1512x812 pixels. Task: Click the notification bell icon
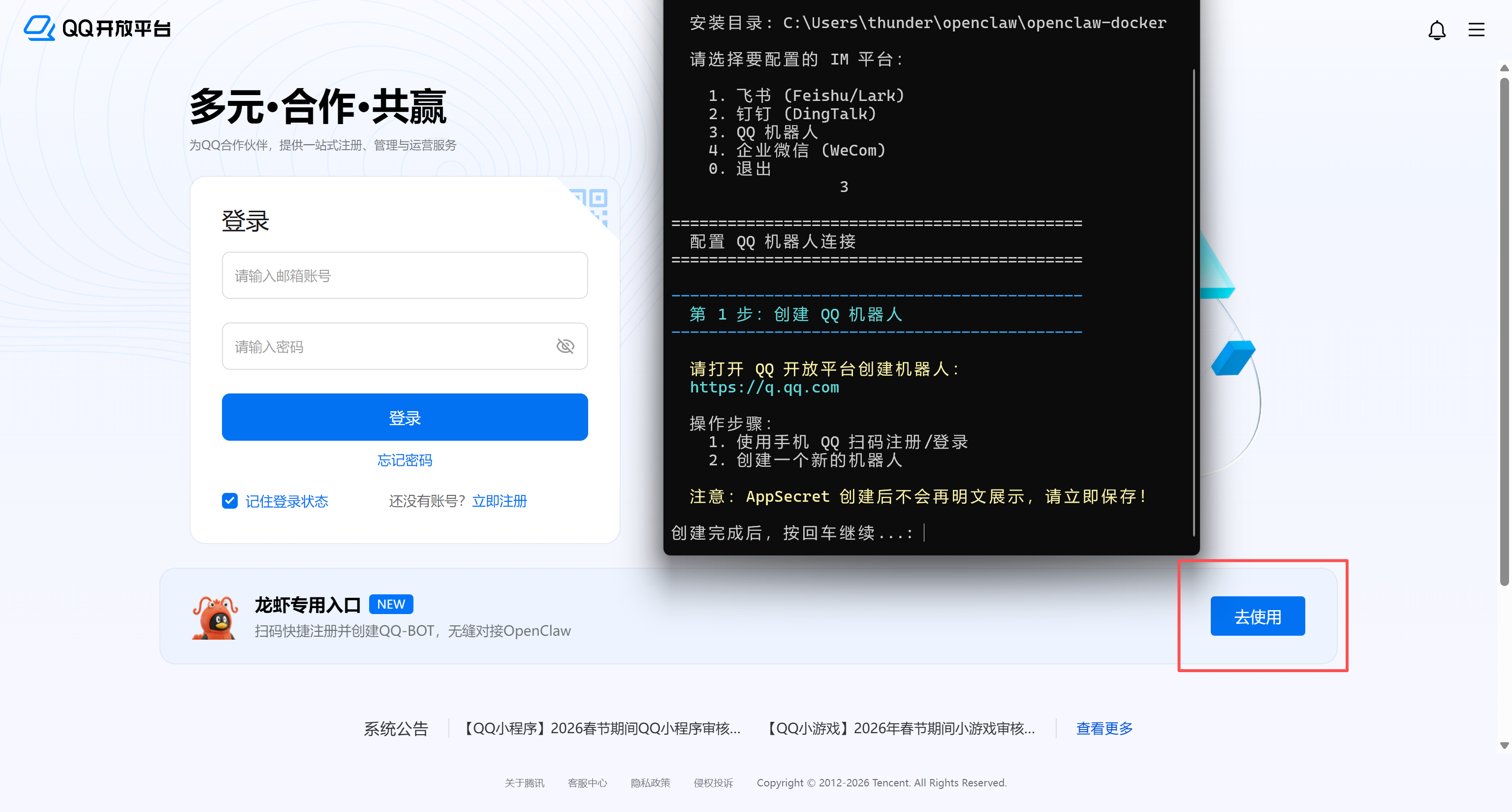coord(1436,30)
